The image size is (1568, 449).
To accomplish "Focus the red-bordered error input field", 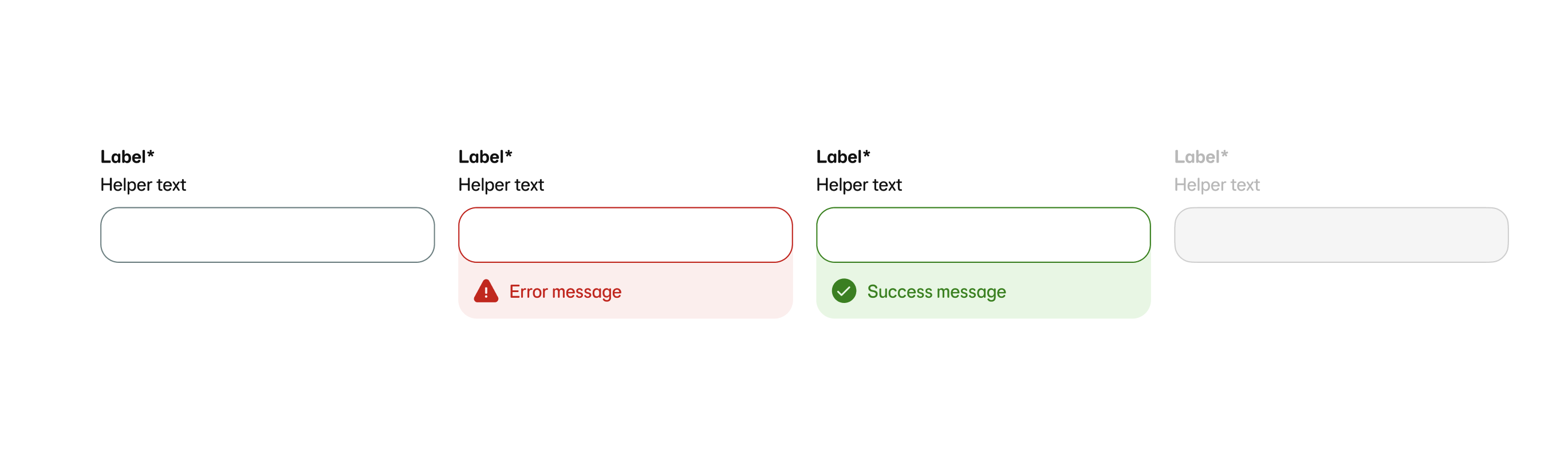I will [625, 235].
